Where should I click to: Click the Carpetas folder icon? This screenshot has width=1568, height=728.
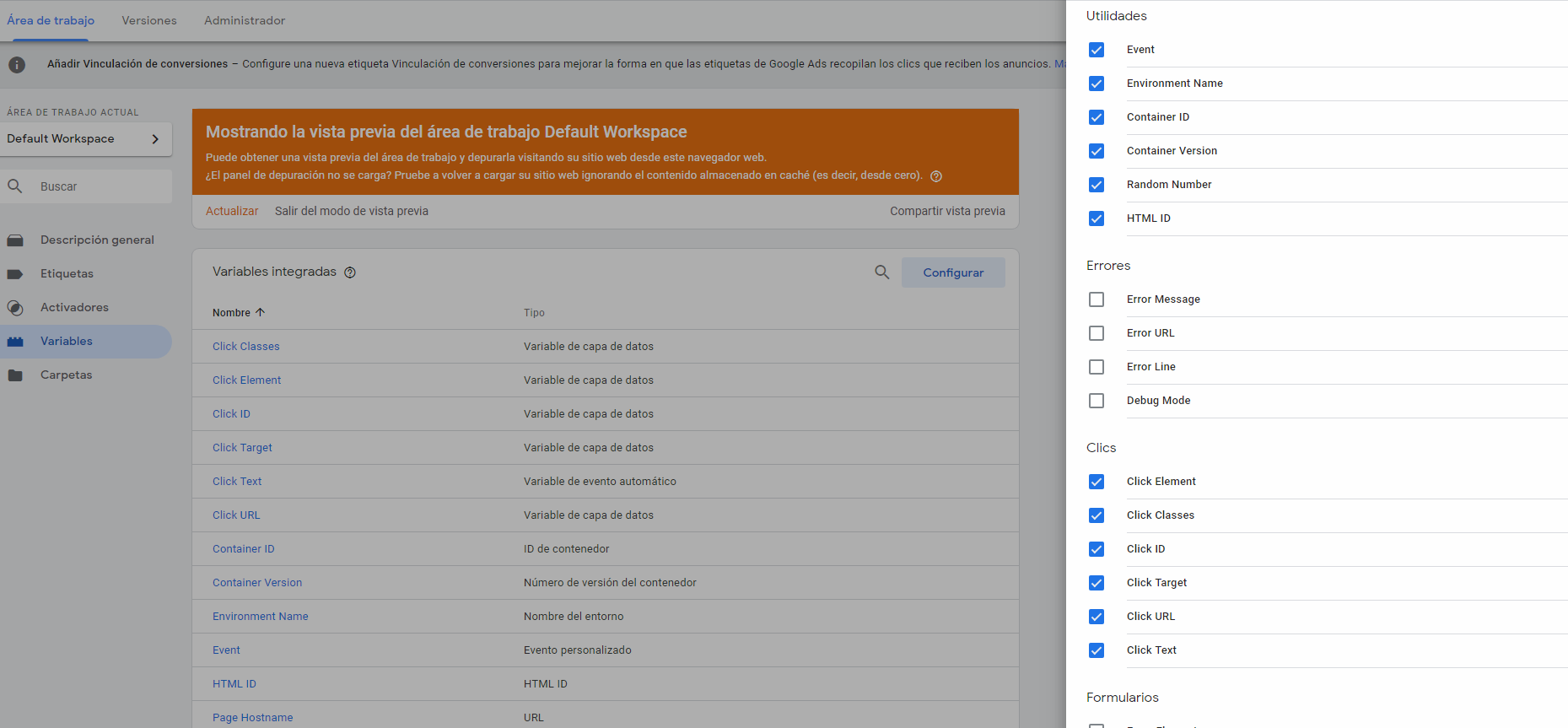[x=15, y=375]
